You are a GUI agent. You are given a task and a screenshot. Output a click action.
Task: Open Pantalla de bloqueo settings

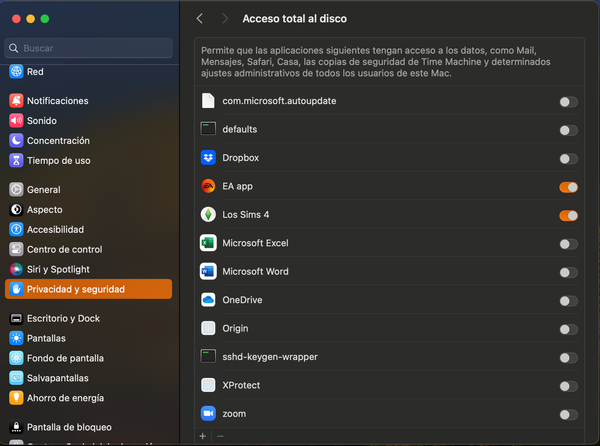tap(88, 427)
